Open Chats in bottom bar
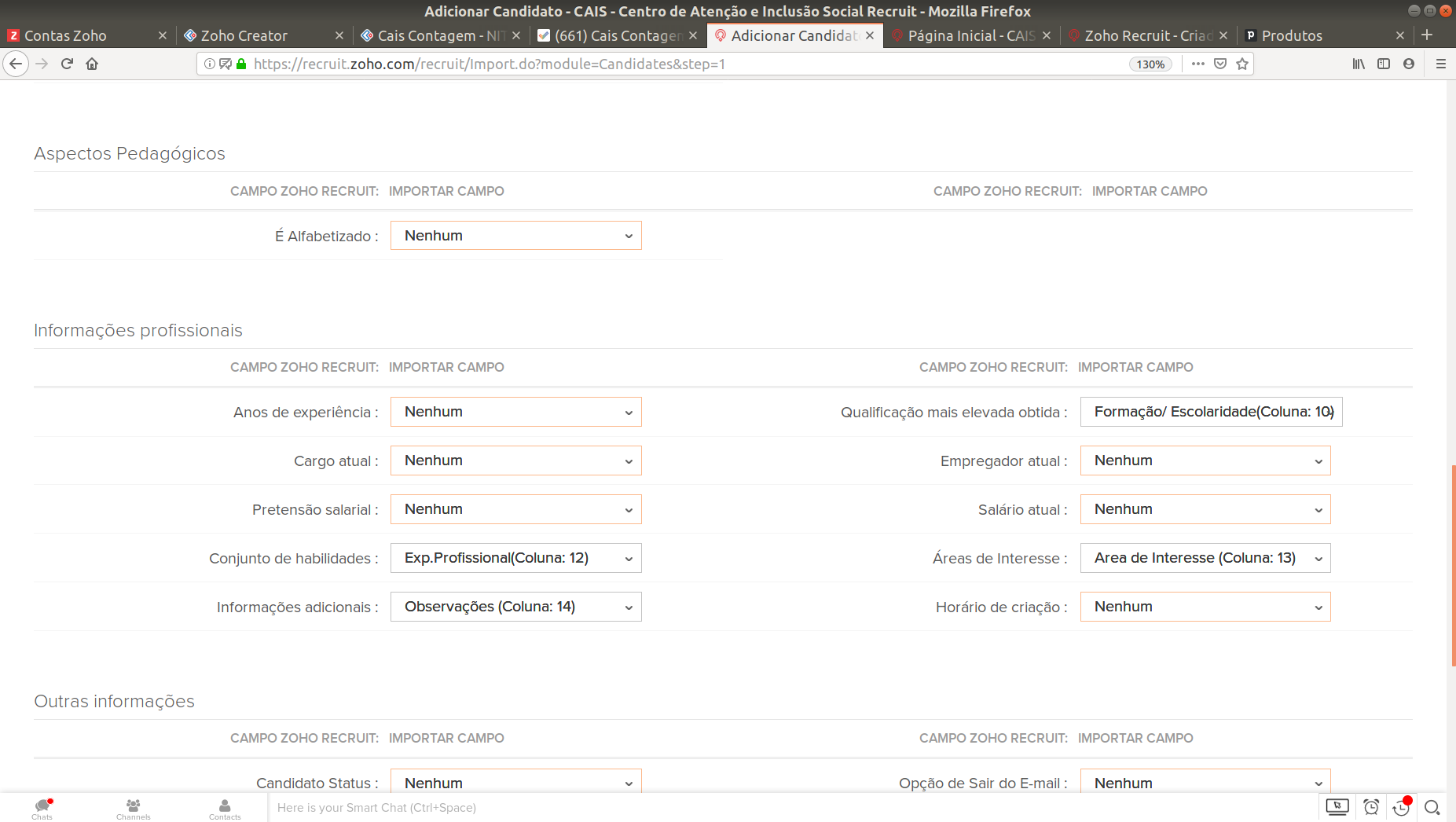The image size is (1456, 822). click(42, 809)
